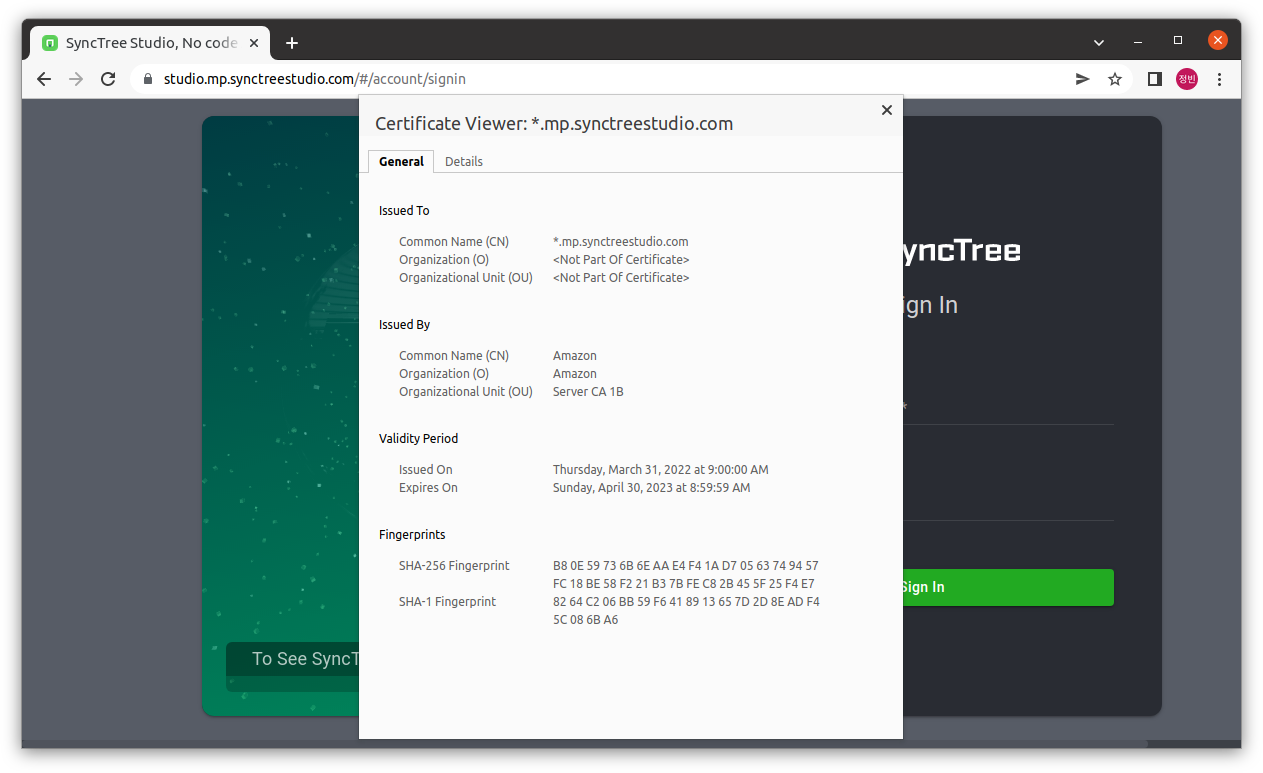1263x773 pixels.
Task: Click the Issued By heading
Action: click(404, 325)
